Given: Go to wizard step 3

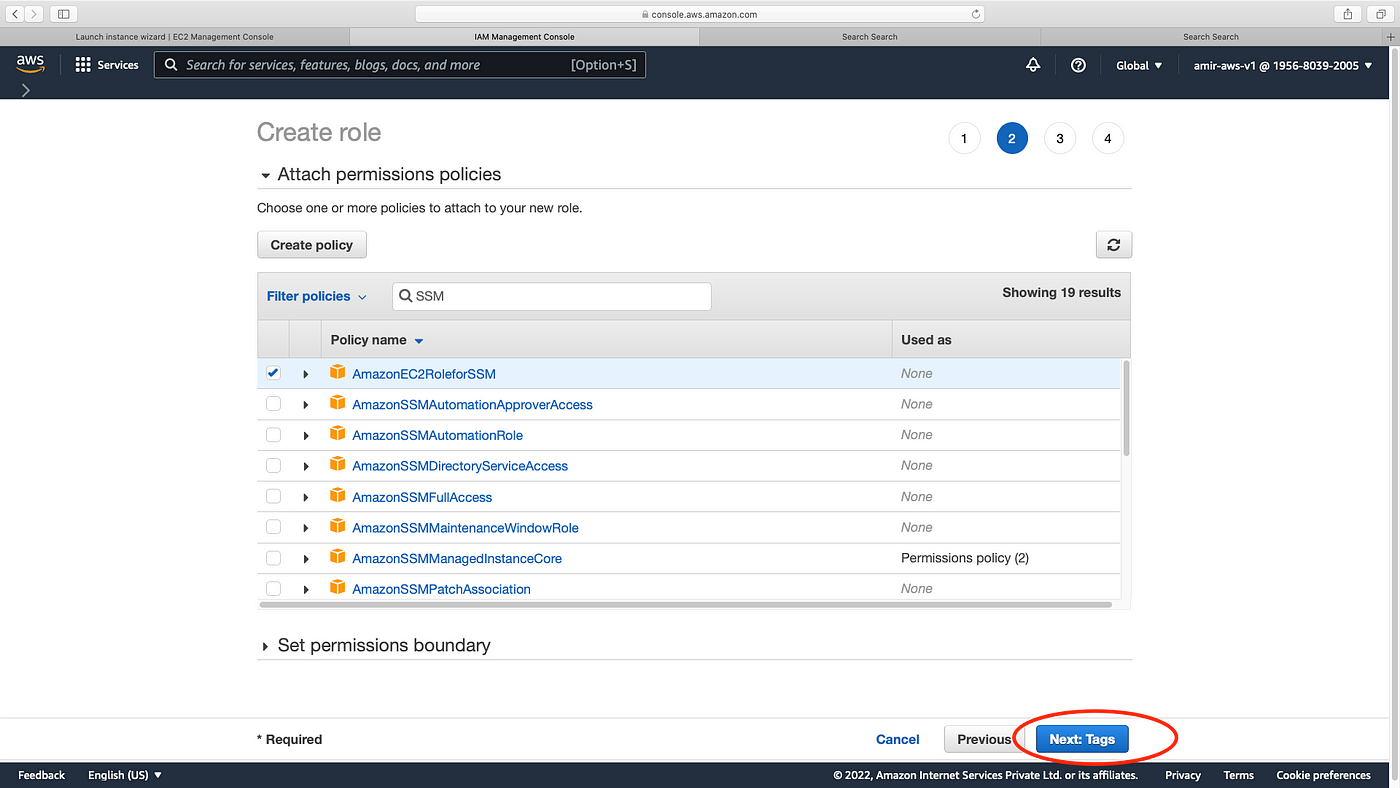Looking at the screenshot, I should [x=1060, y=138].
